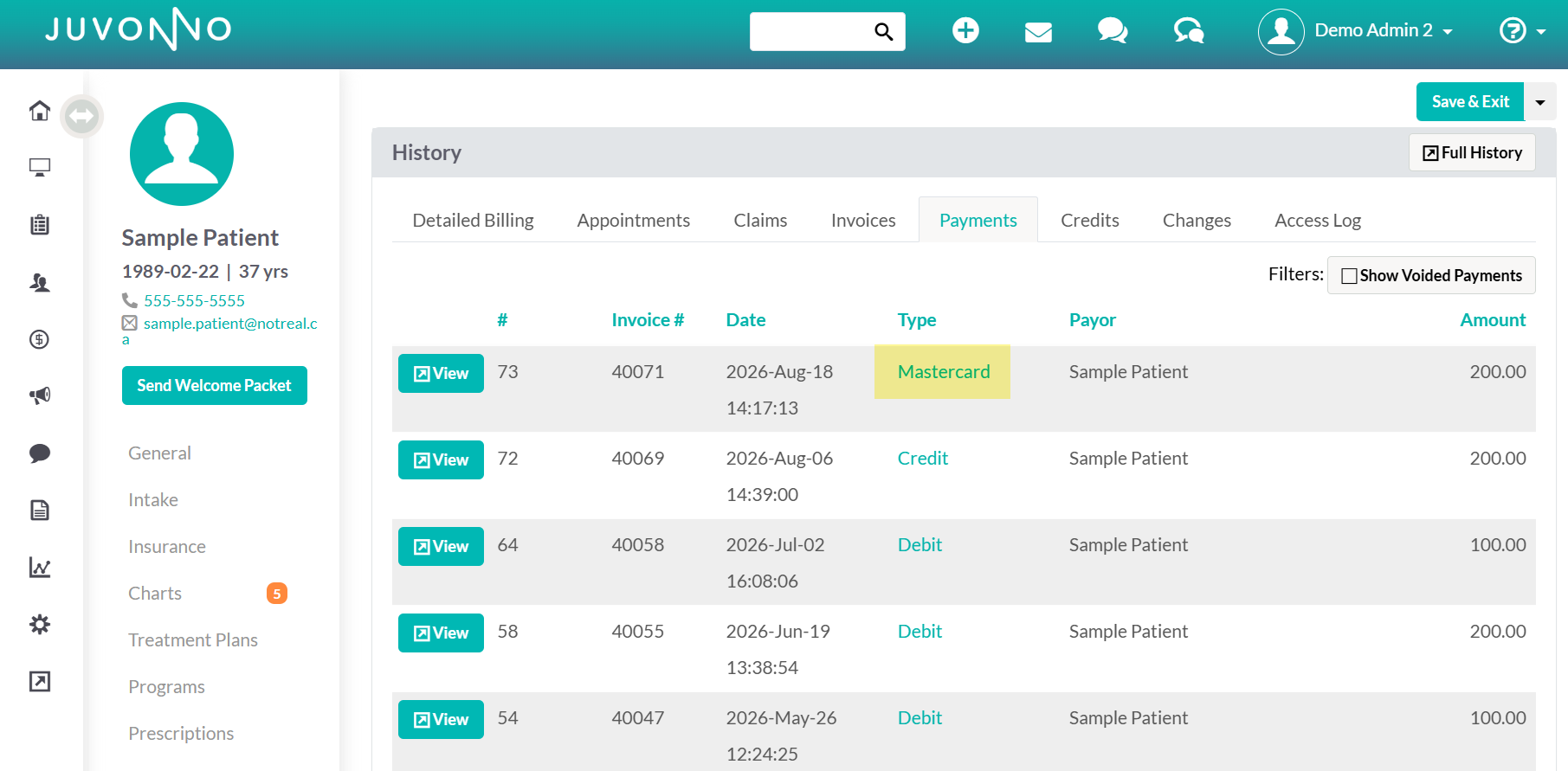Viewport: 1568px width, 771px height.
Task: Click the Sample Patient profile picture
Action: click(x=182, y=154)
